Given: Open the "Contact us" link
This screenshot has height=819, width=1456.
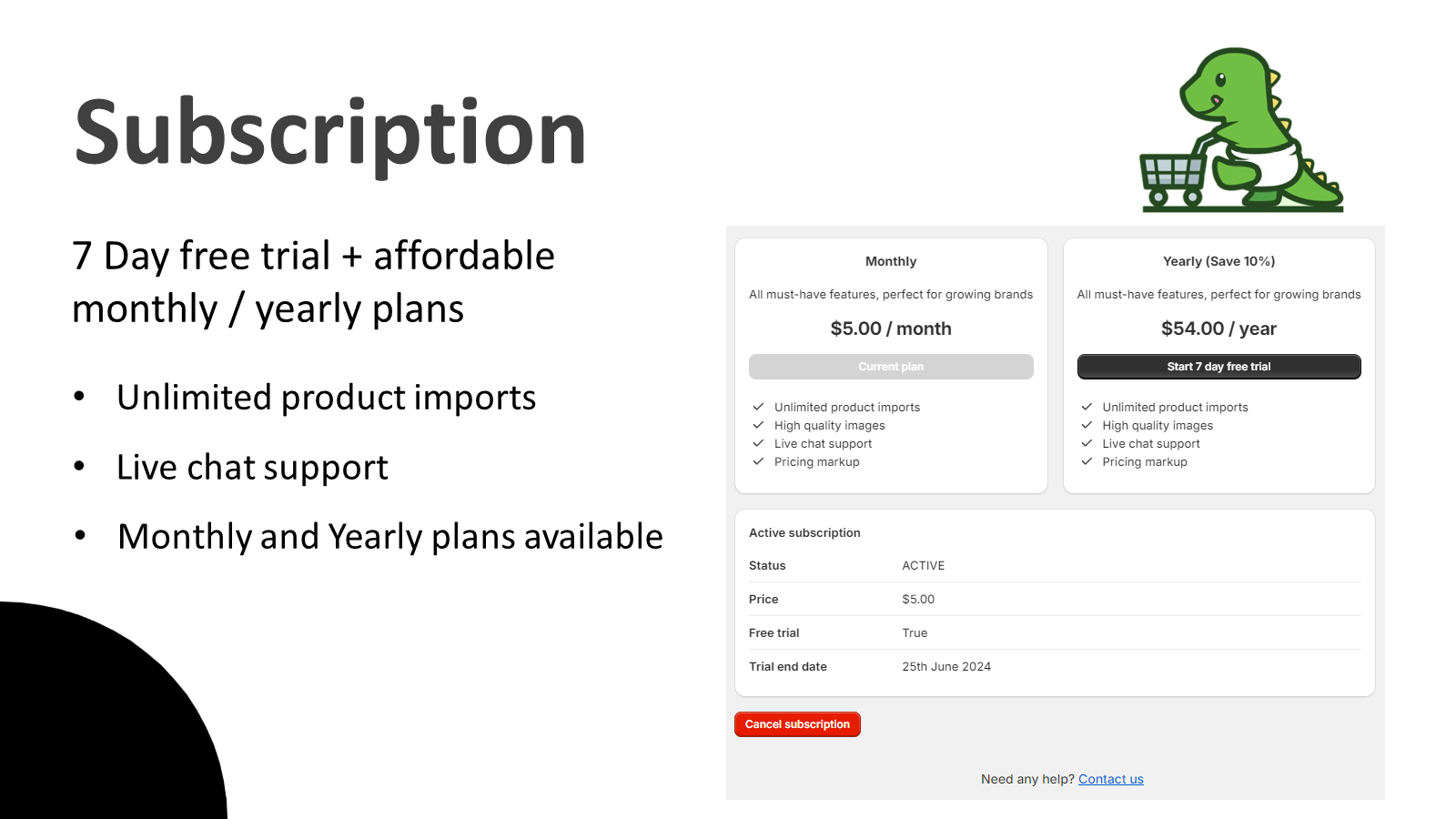Looking at the screenshot, I should [x=1110, y=779].
